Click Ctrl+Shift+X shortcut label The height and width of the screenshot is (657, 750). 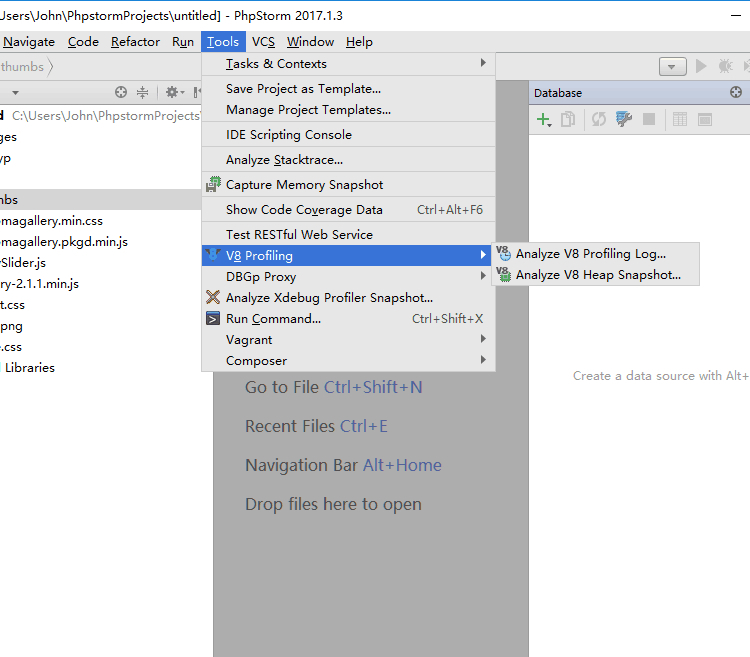point(447,319)
